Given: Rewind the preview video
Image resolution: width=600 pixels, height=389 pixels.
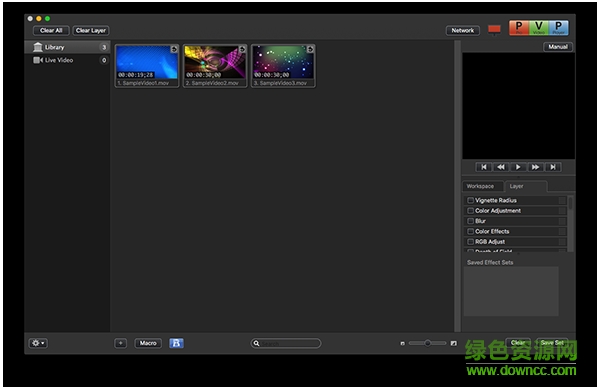Looking at the screenshot, I should [501, 167].
